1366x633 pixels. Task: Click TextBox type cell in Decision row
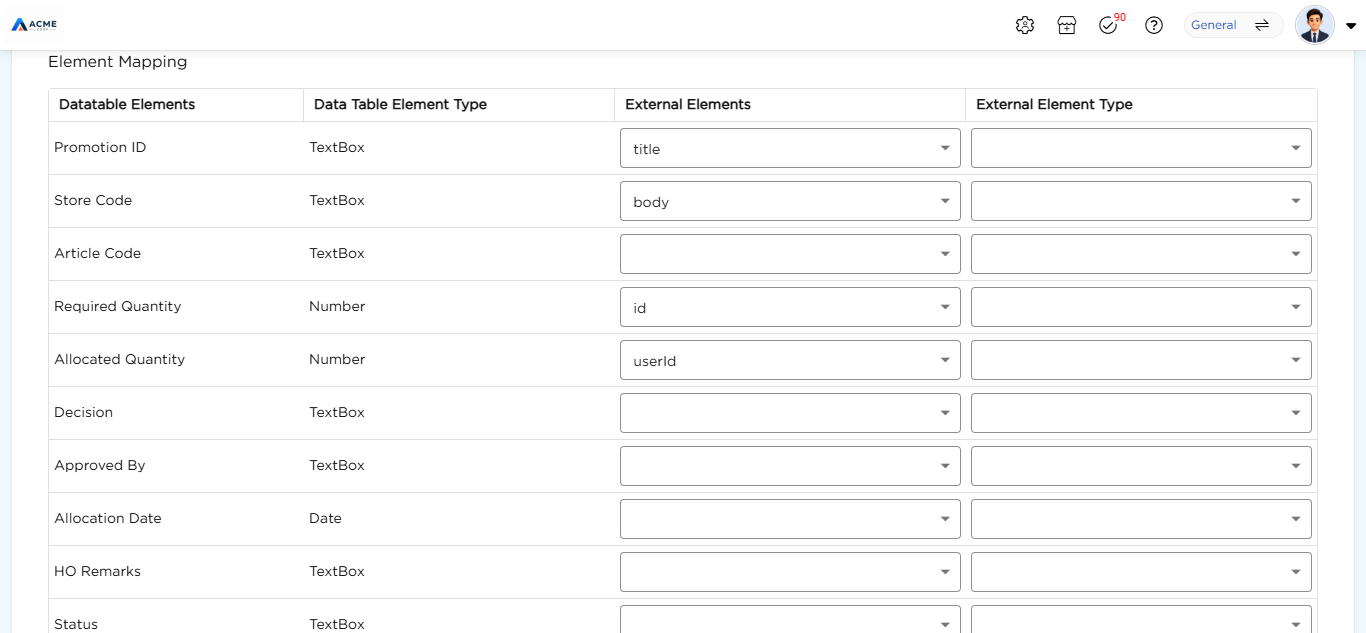(x=337, y=412)
